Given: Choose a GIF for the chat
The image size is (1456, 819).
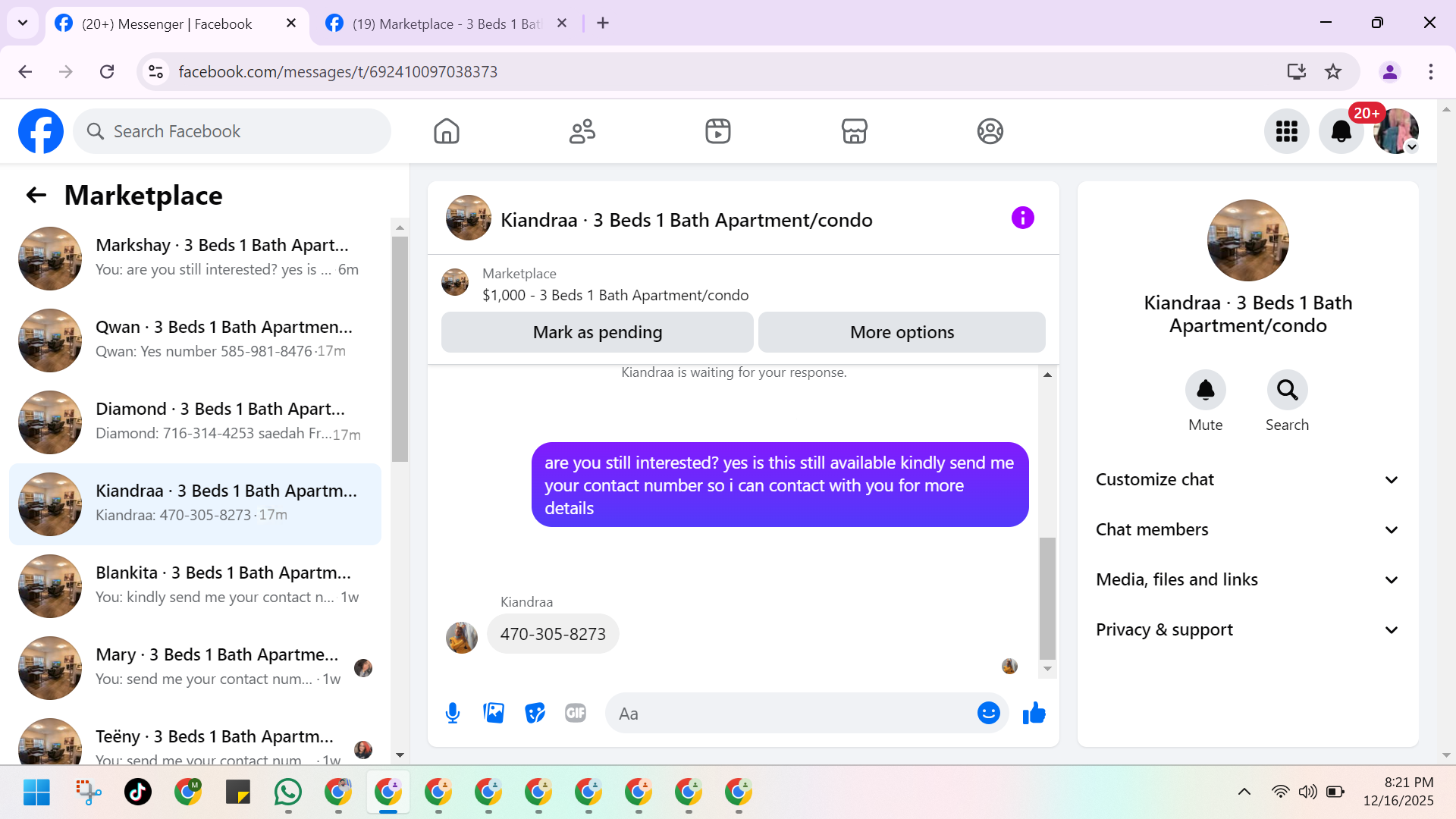Looking at the screenshot, I should (576, 714).
